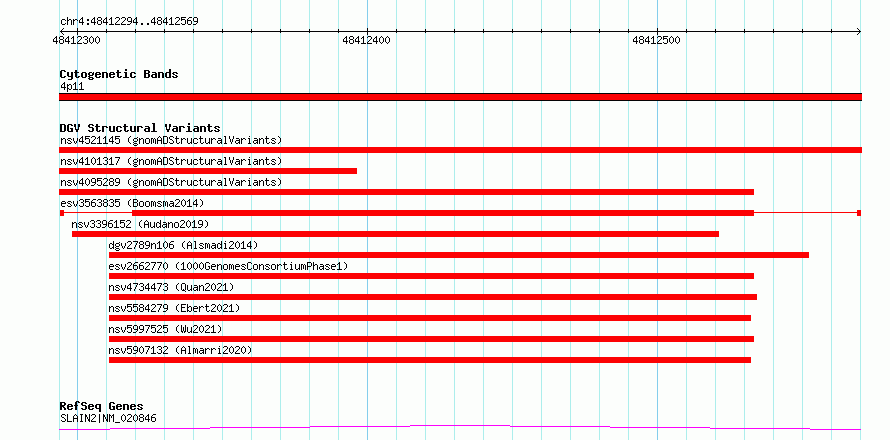
Task: Click the magenta SLAIN2 gene line
Action: click(460, 427)
